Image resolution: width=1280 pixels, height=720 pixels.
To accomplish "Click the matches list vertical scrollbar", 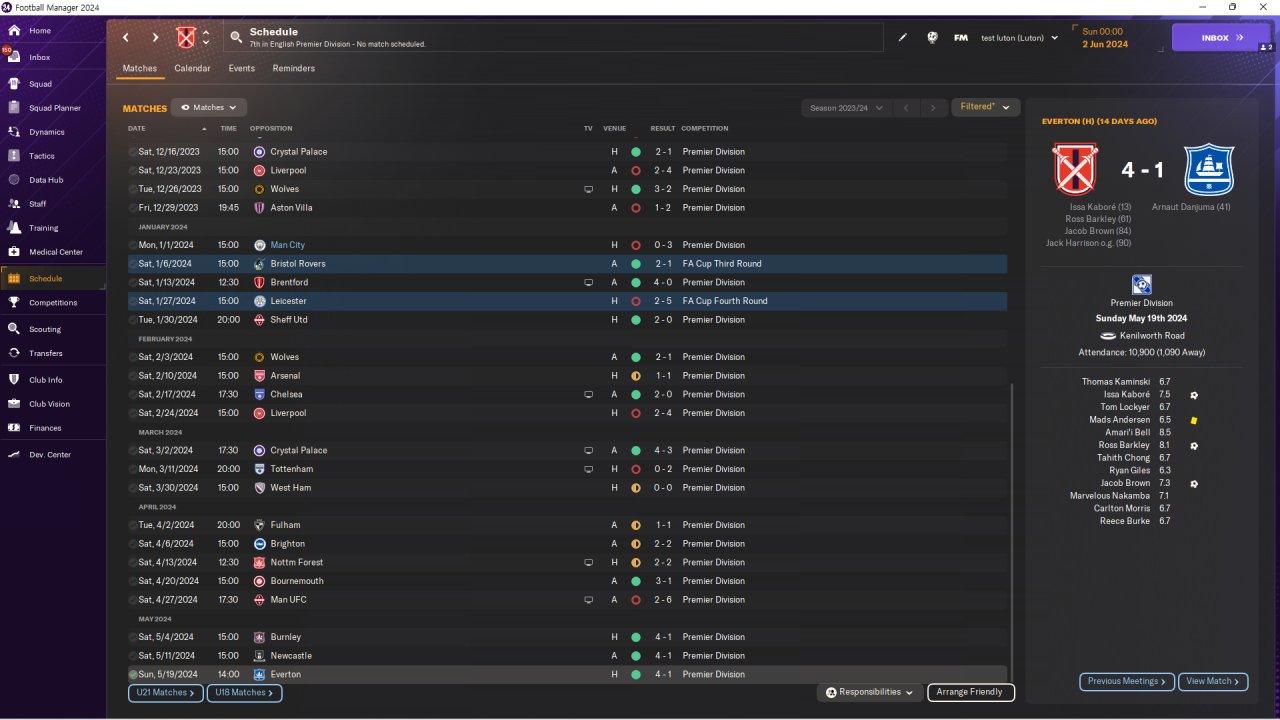I will [1013, 530].
